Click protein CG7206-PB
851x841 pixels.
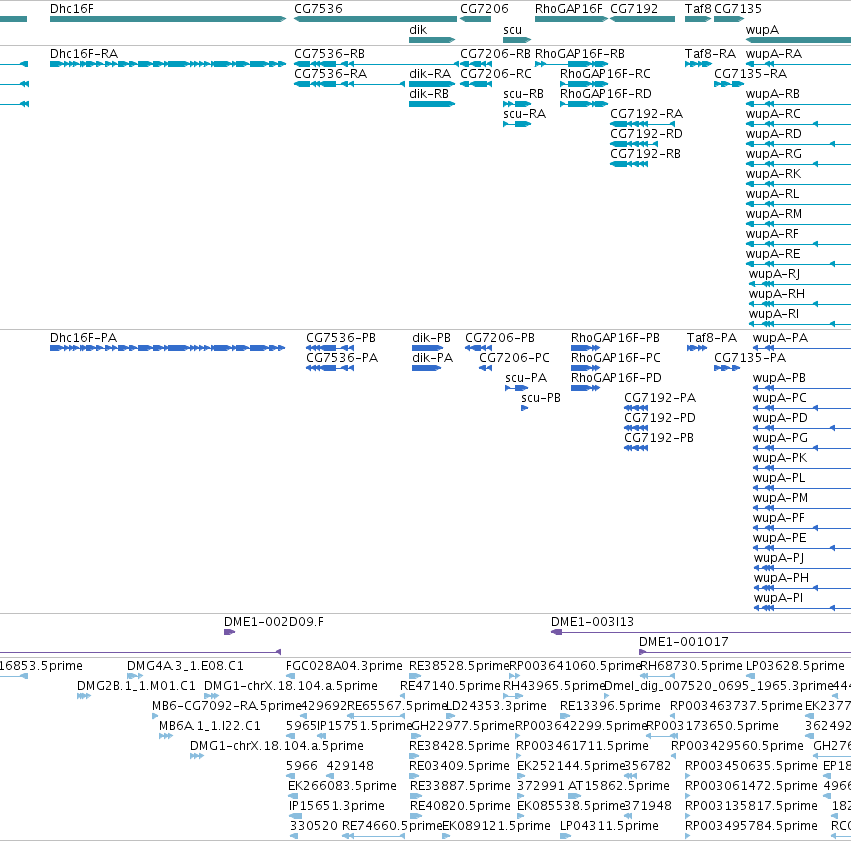[x=479, y=348]
